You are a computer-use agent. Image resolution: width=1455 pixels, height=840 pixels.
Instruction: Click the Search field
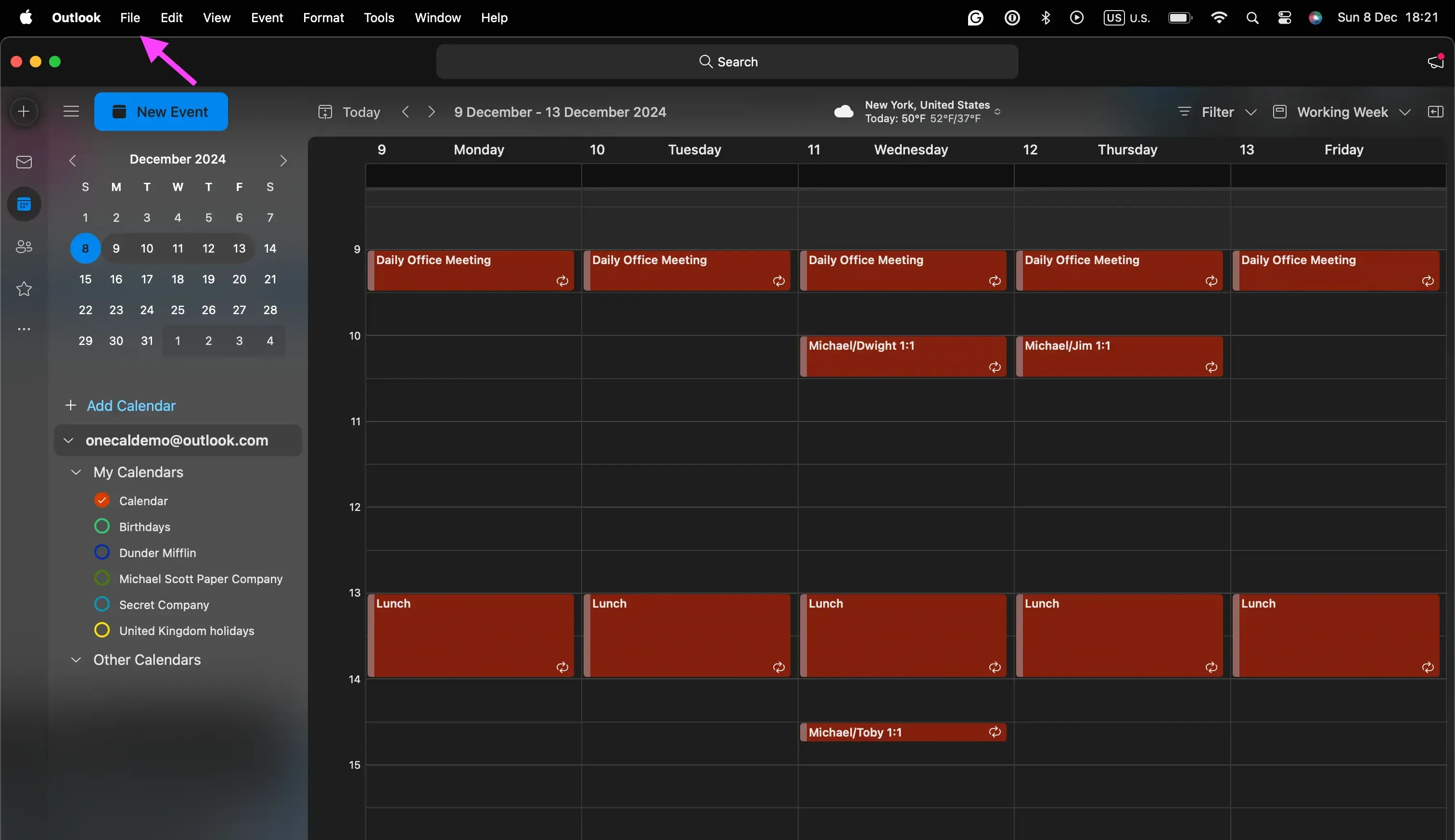point(727,62)
